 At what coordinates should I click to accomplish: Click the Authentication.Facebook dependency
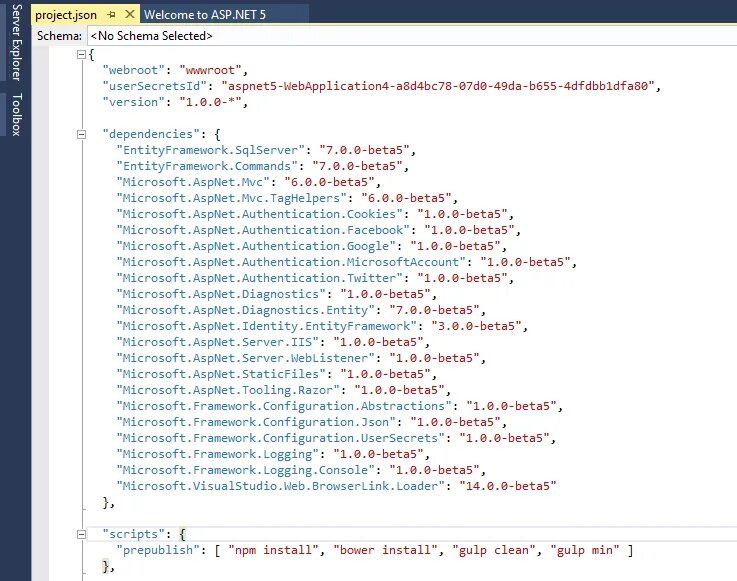pyautogui.click(x=263, y=230)
